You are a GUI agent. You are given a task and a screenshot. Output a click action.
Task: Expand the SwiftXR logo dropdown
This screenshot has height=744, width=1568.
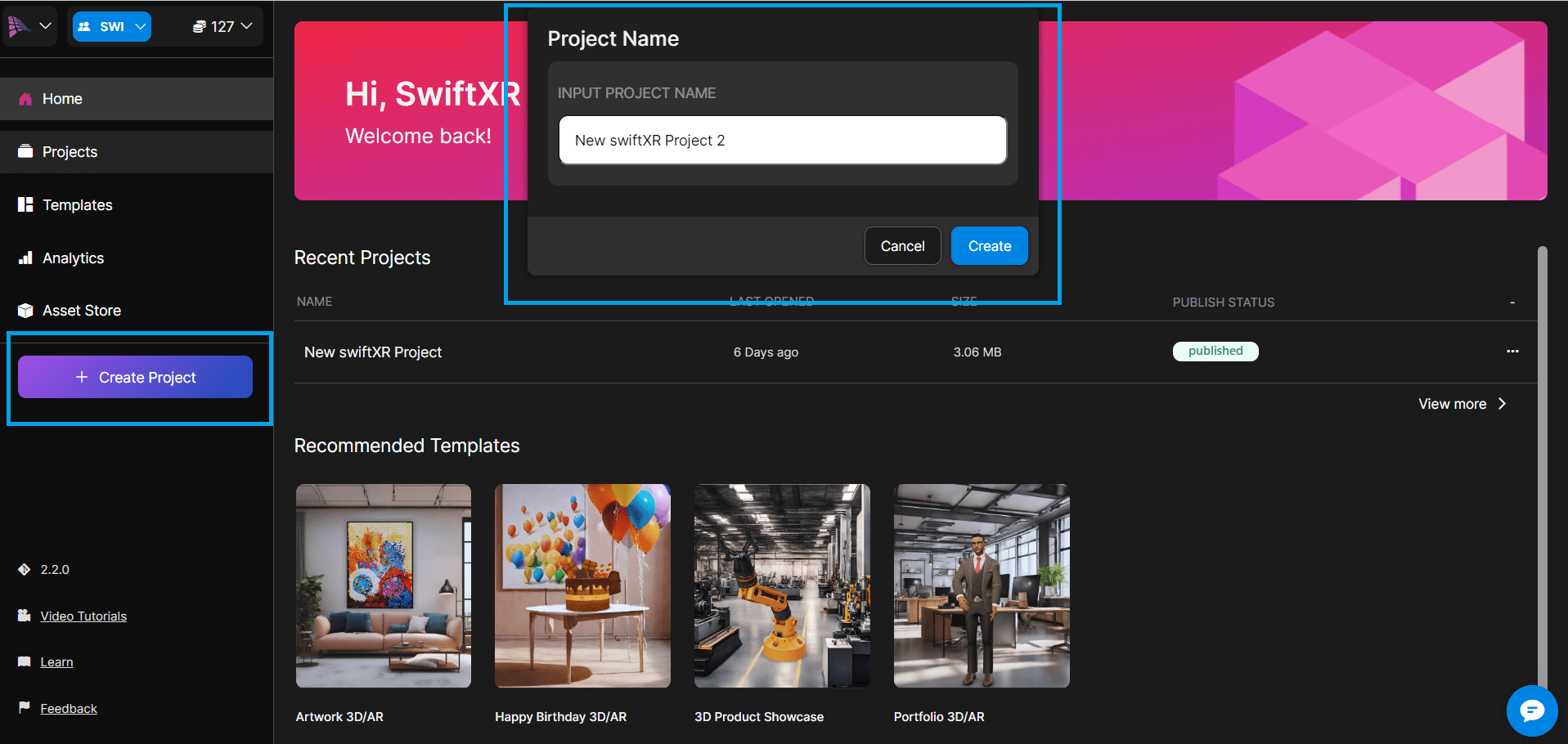pos(29,26)
